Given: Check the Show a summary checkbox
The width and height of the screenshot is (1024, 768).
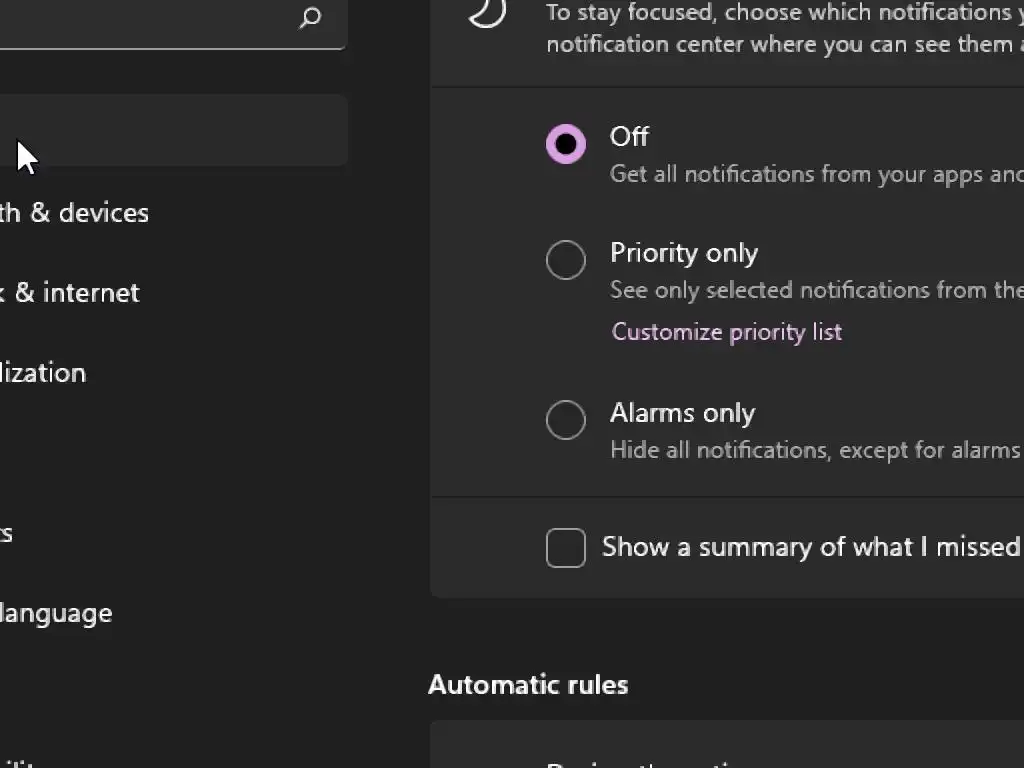Looking at the screenshot, I should point(566,548).
